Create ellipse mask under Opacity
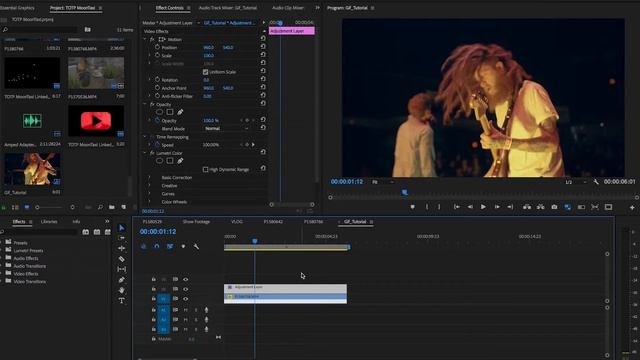Screen dimensions: 640x360 pos(159,112)
